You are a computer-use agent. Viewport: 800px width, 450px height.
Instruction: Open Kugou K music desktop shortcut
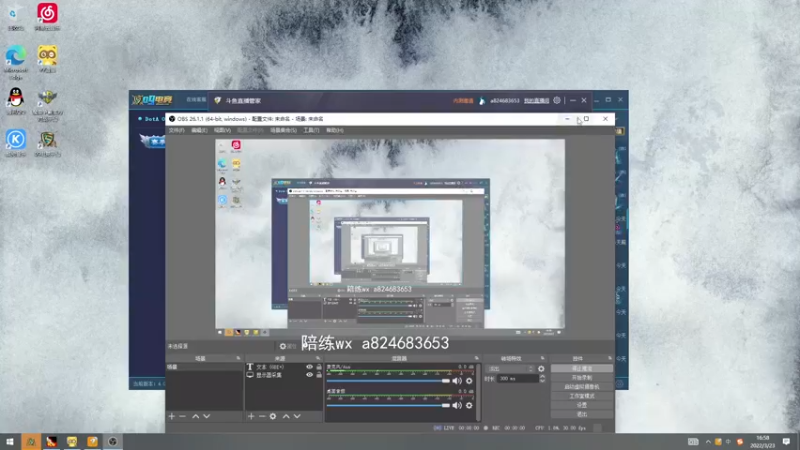[x=16, y=139]
